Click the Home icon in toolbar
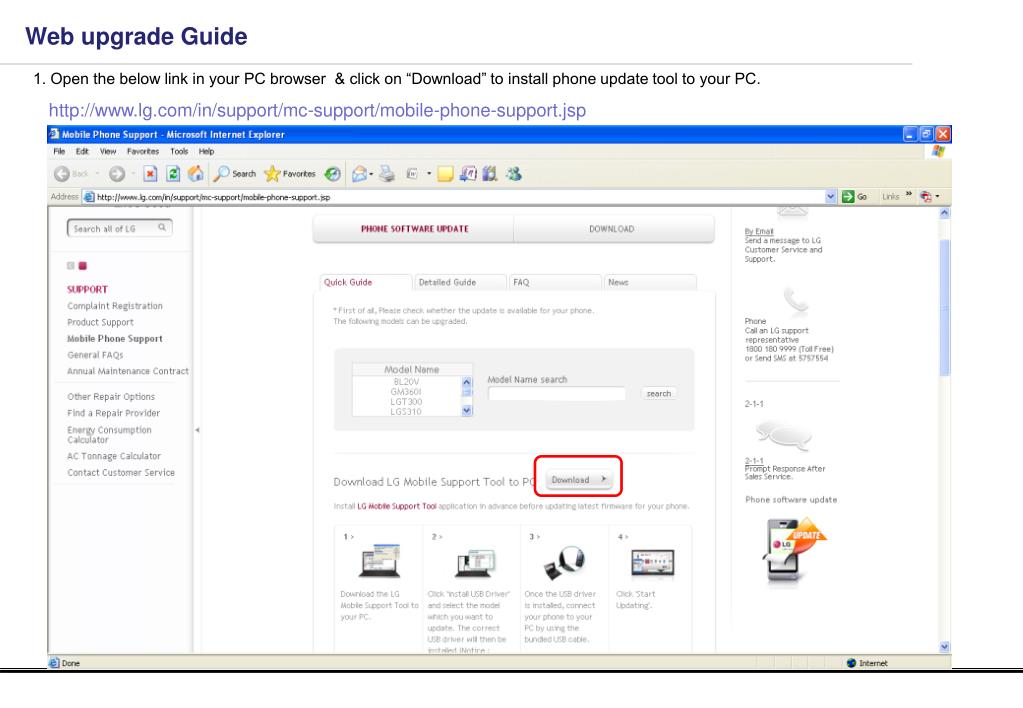Screen dimensions: 1023x708 [x=196, y=174]
